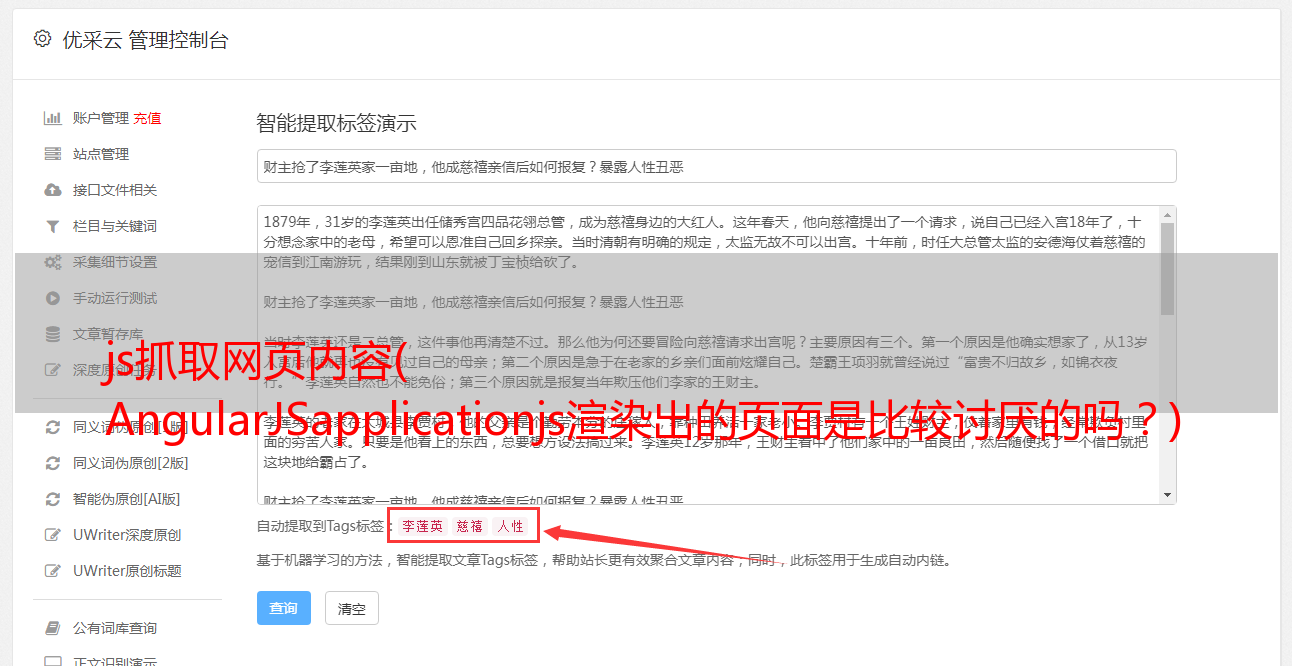
Task: Click the play circle icon for 手动运行测试
Action: coord(53,298)
